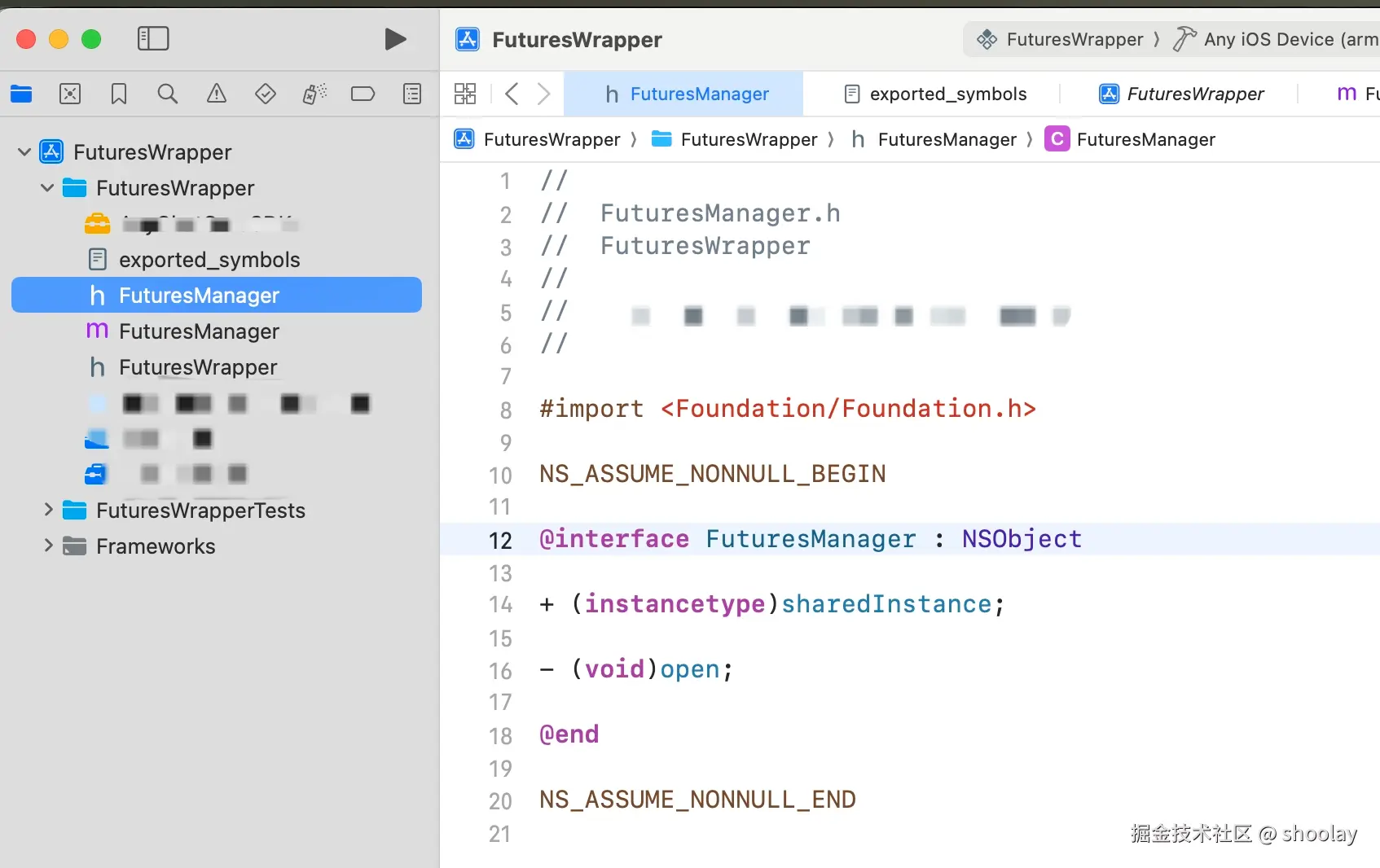This screenshot has width=1380, height=868.
Task: Click the sharedInstance method name
Action: [x=886, y=603]
